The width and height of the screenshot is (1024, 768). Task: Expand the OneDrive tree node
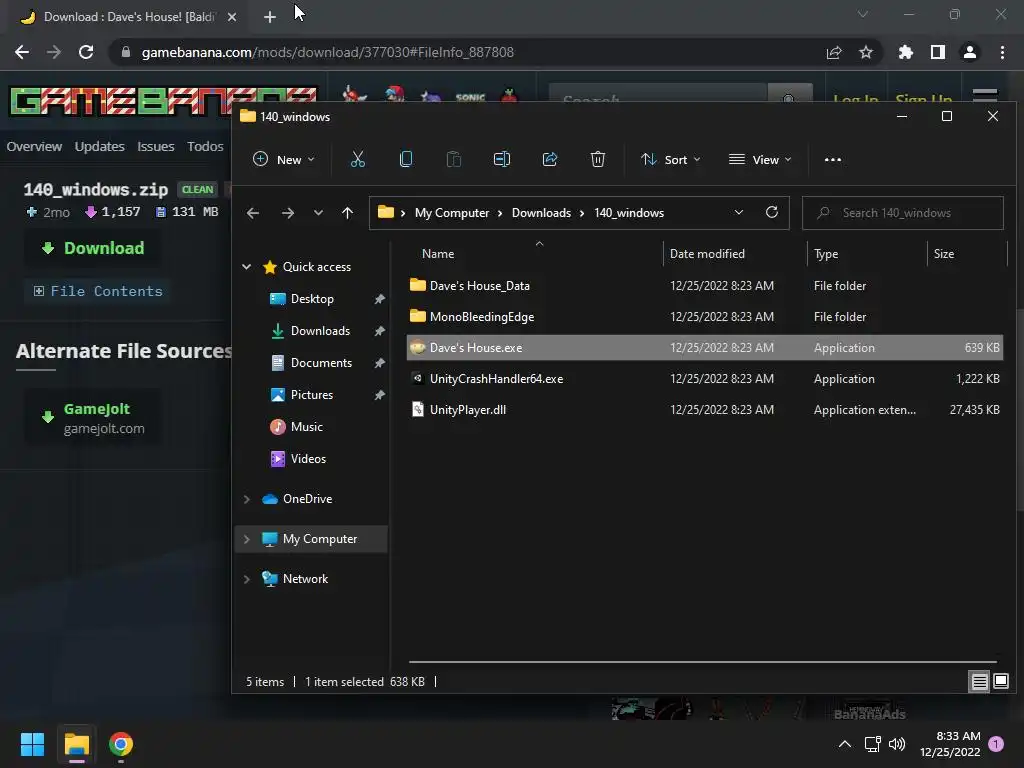pyautogui.click(x=247, y=499)
